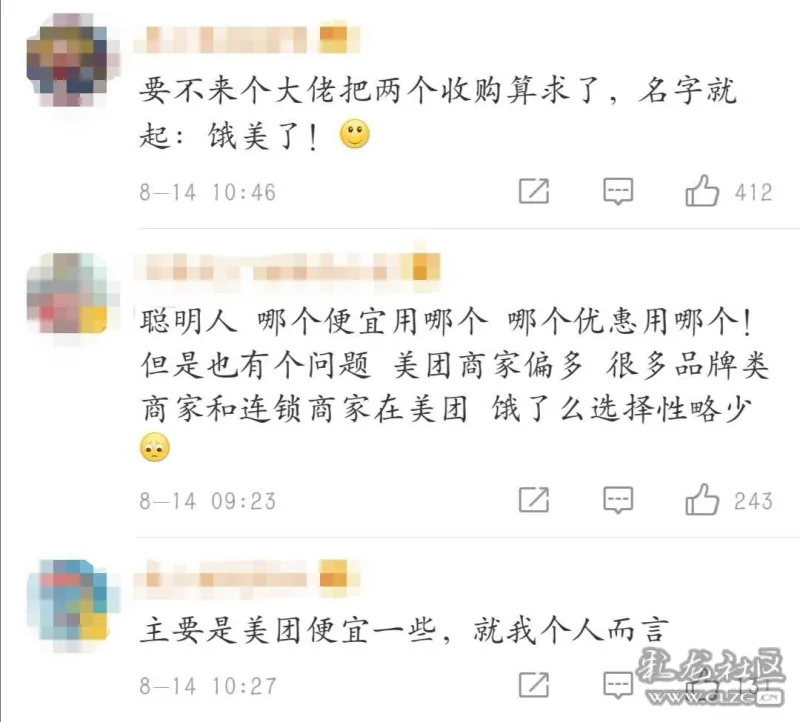
Task: Click the 8-14 10:46 timestamp
Action: (x=208, y=193)
